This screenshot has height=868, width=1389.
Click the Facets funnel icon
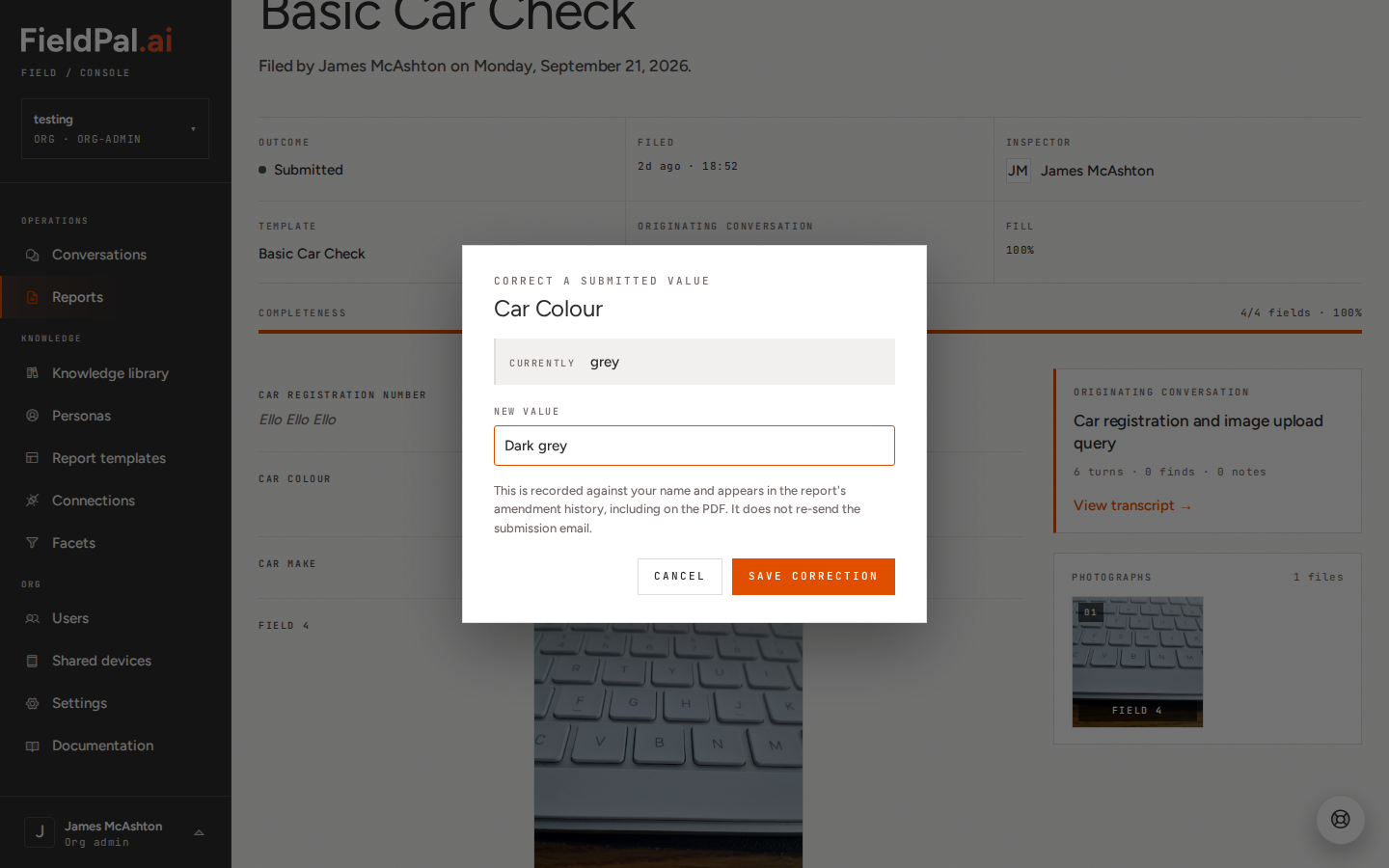pos(32,543)
